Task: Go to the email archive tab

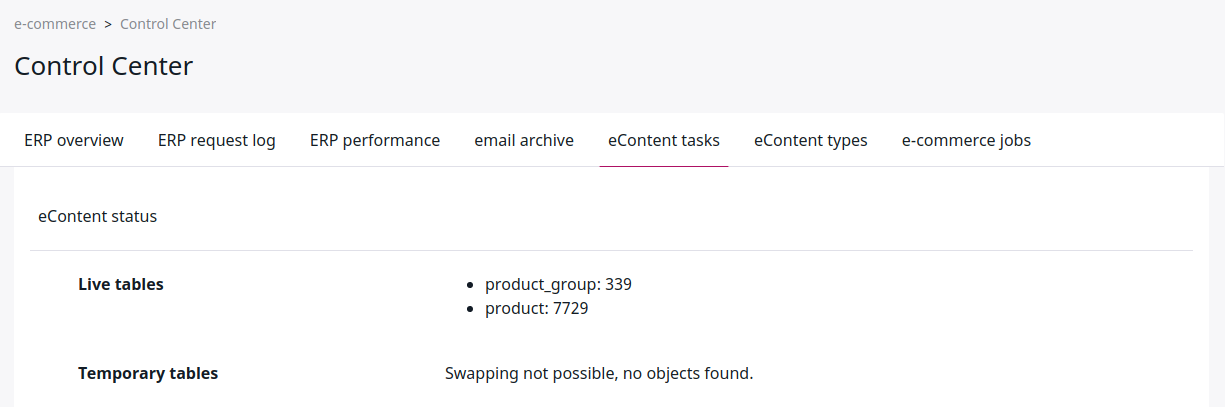Action: click(524, 140)
